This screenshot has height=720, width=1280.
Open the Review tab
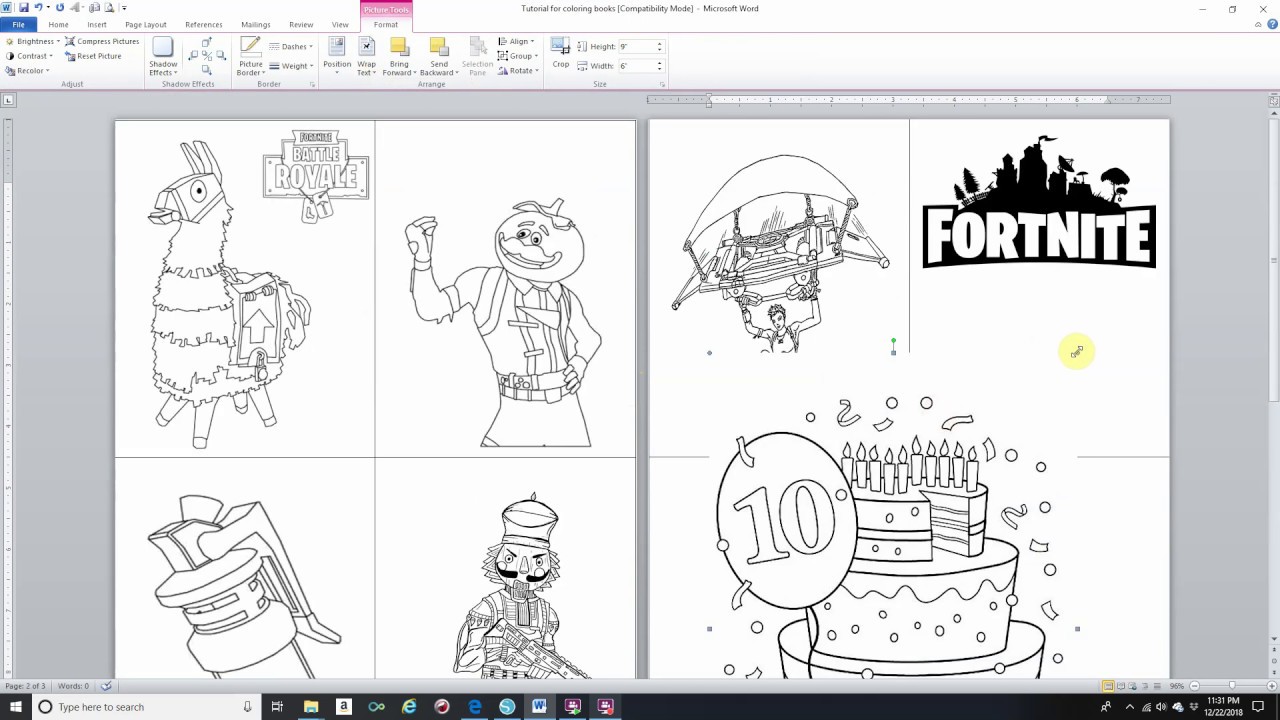point(301,24)
